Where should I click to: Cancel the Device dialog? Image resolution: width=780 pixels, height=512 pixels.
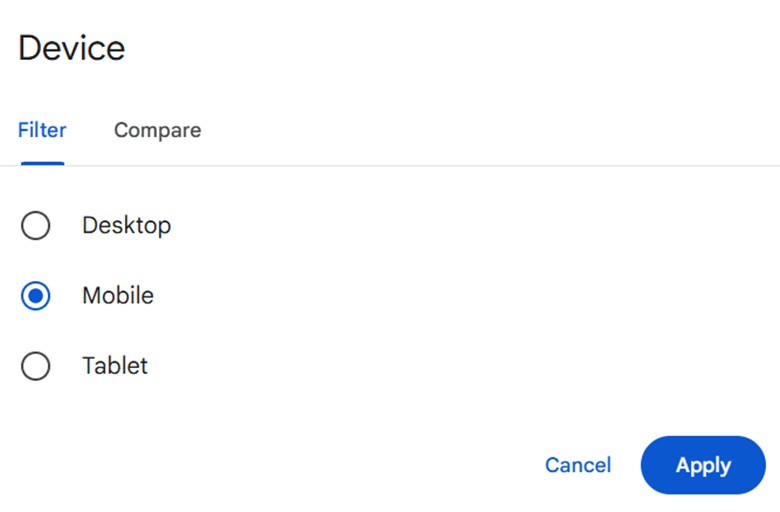pyautogui.click(x=577, y=465)
